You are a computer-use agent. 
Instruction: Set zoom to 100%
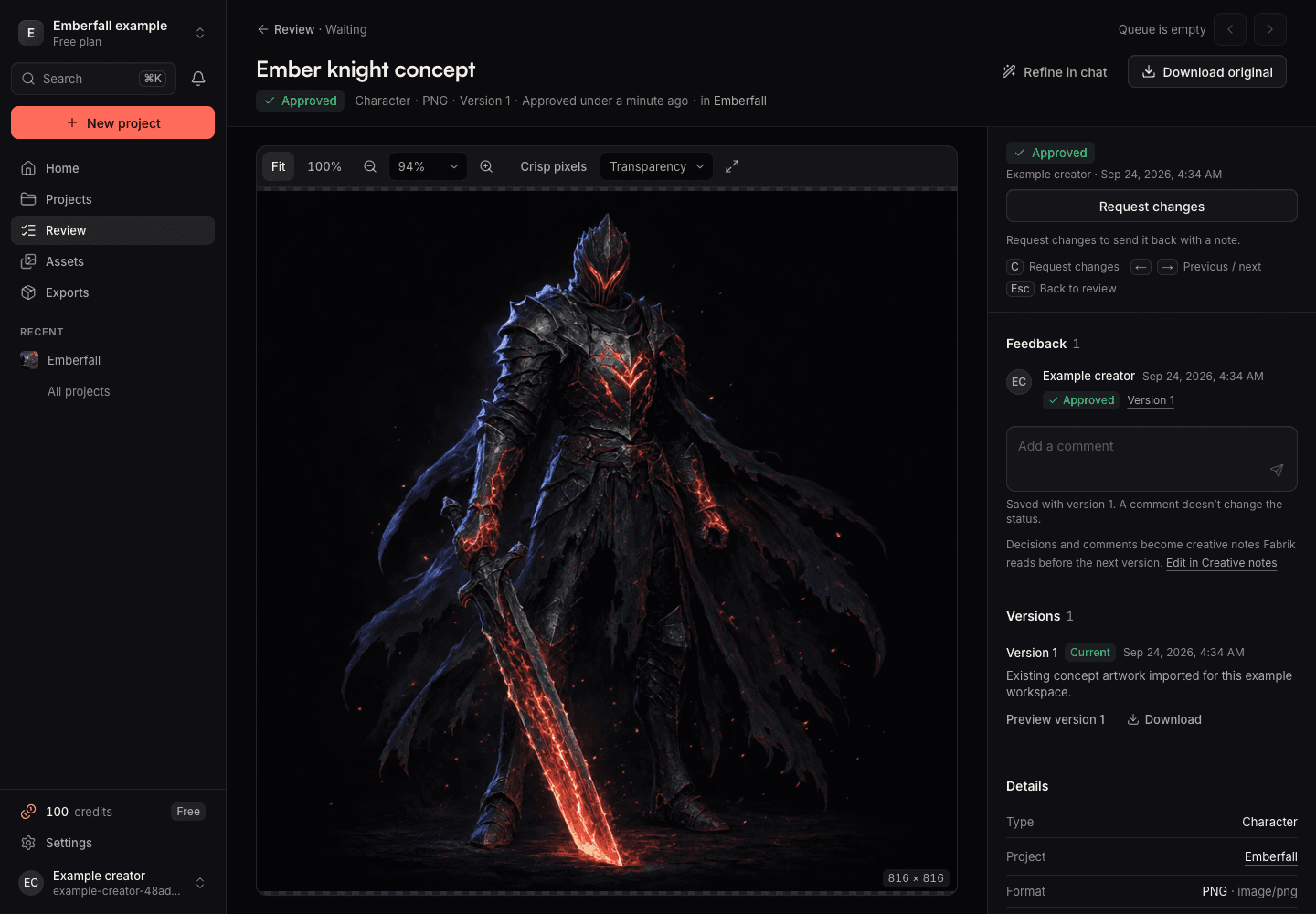click(x=324, y=166)
